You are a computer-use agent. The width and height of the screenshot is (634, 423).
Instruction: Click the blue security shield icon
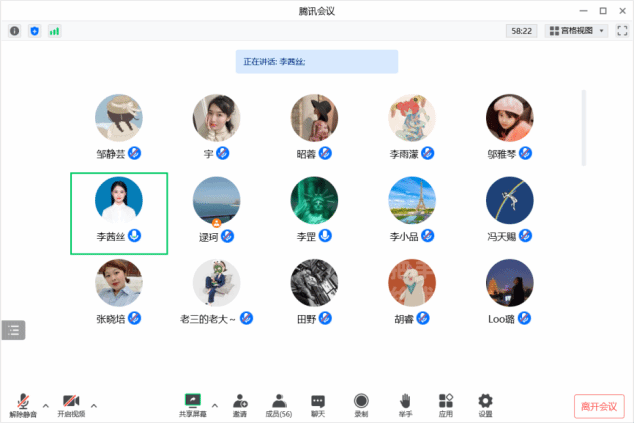coord(35,31)
